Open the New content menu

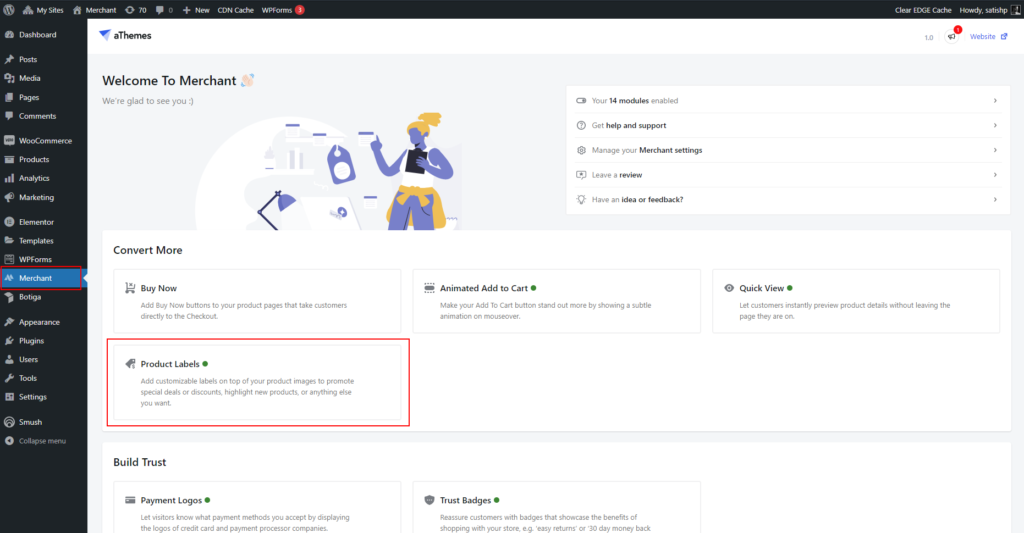point(196,10)
